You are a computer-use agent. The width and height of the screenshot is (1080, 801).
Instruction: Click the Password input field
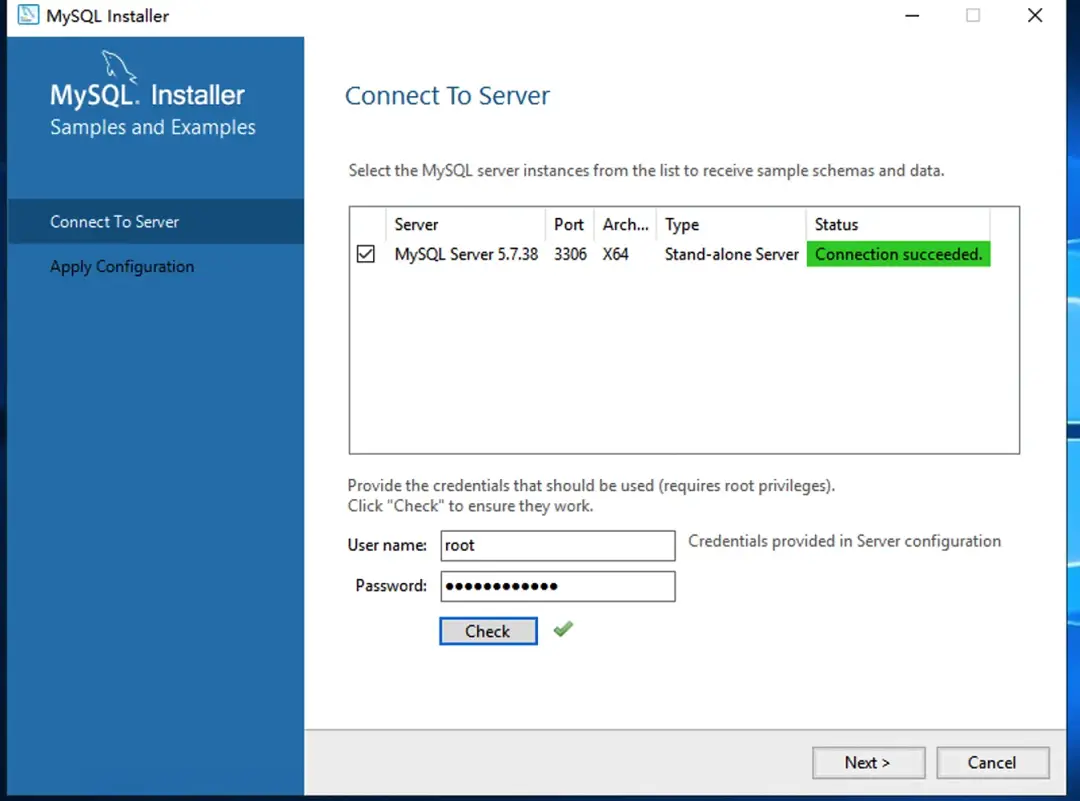[x=557, y=586]
